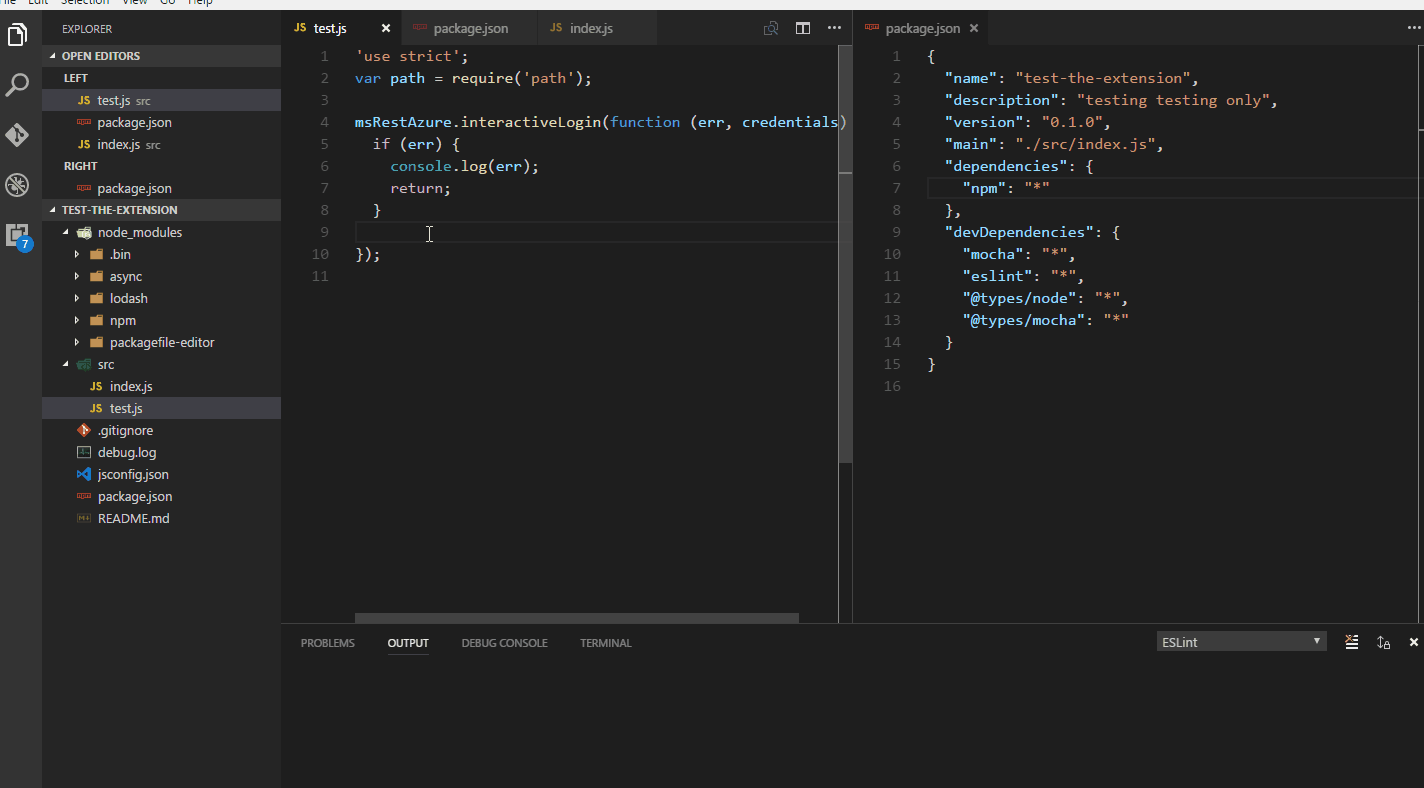Close the test.js editor tab
Image resolution: width=1424 pixels, height=788 pixels.
[386, 28]
